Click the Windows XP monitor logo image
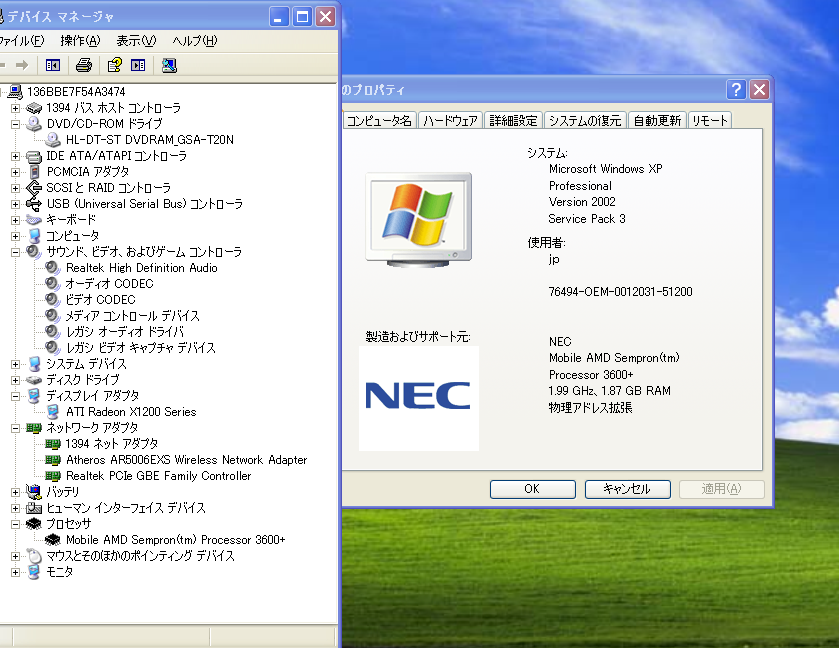This screenshot has height=648, width=839. pyautogui.click(x=418, y=219)
